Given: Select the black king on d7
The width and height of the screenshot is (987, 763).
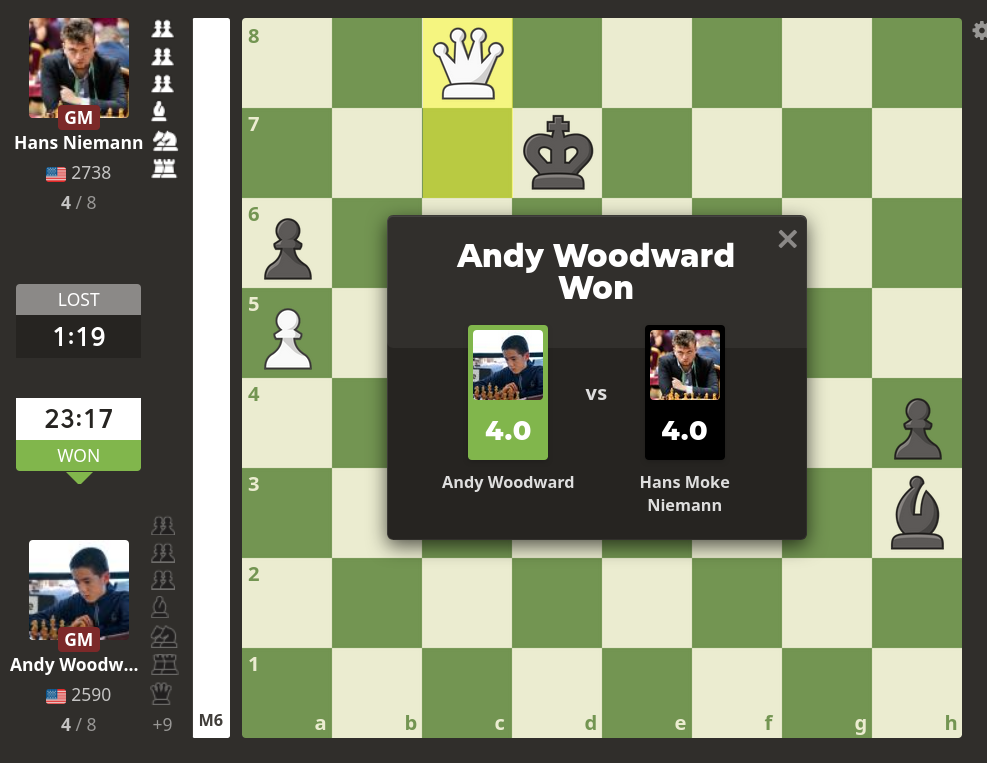Looking at the screenshot, I should 558,152.
